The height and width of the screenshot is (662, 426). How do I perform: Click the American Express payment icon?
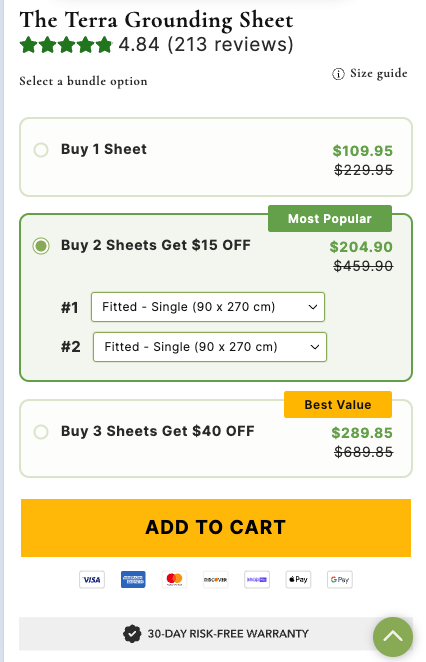click(133, 579)
